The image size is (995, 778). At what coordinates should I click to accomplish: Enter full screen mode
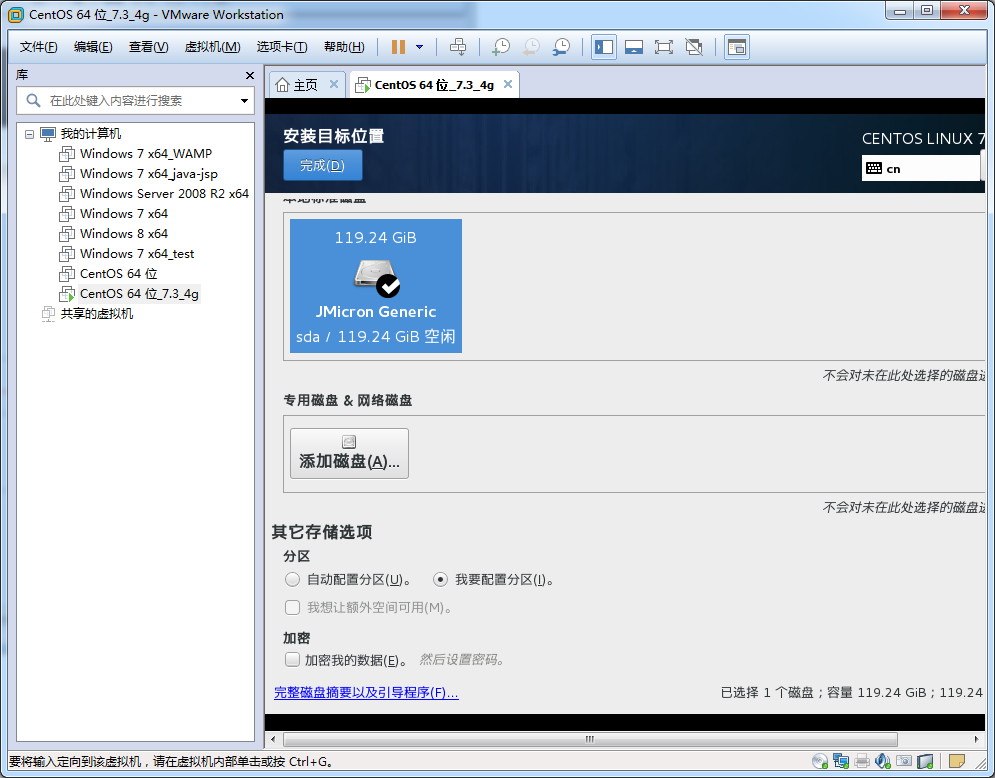(664, 47)
